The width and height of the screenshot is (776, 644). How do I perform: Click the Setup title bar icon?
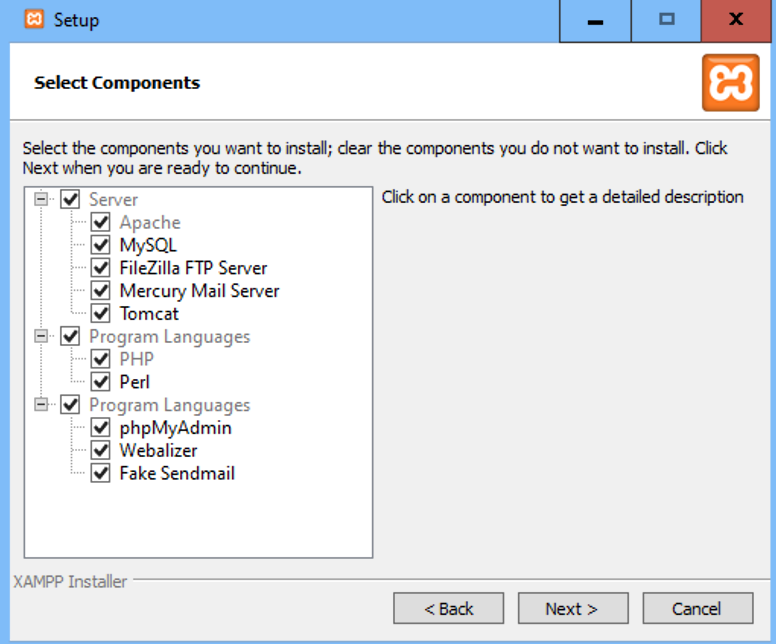pos(34,19)
